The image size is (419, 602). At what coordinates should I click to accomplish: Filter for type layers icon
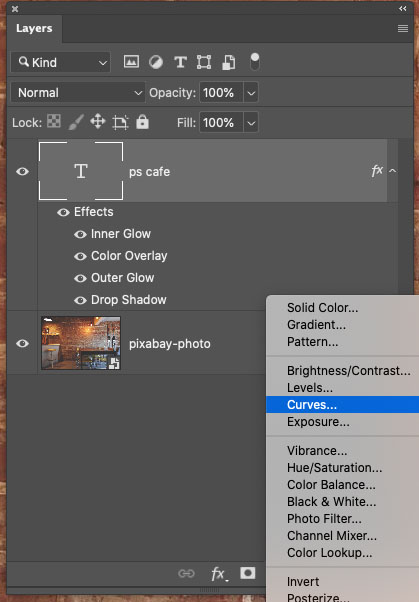pyautogui.click(x=180, y=62)
